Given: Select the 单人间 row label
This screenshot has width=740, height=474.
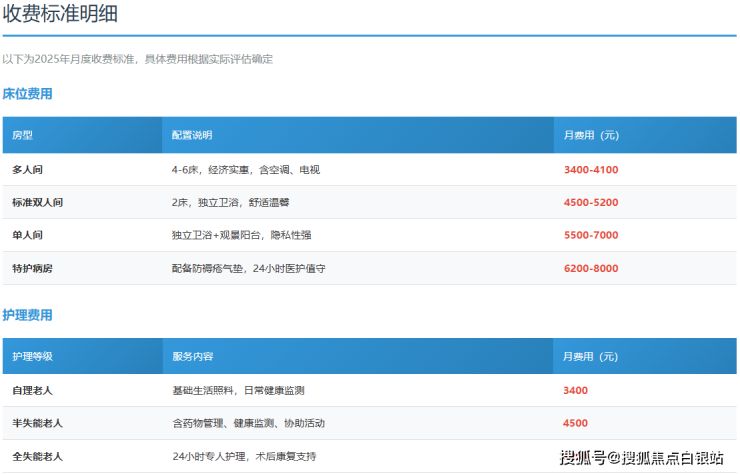Looking at the screenshot, I should 27,236.
